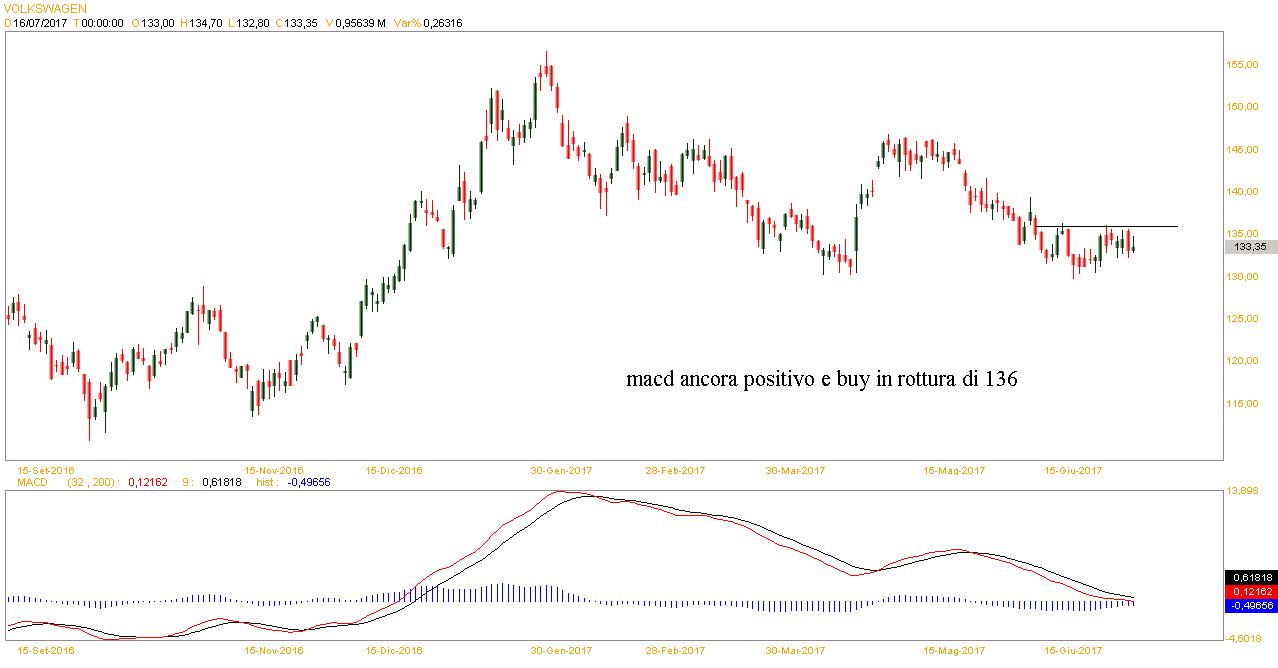Screen dimensions: 1278x668
Task: Select the current price tag 133,35 on axis
Action: tap(1250, 247)
